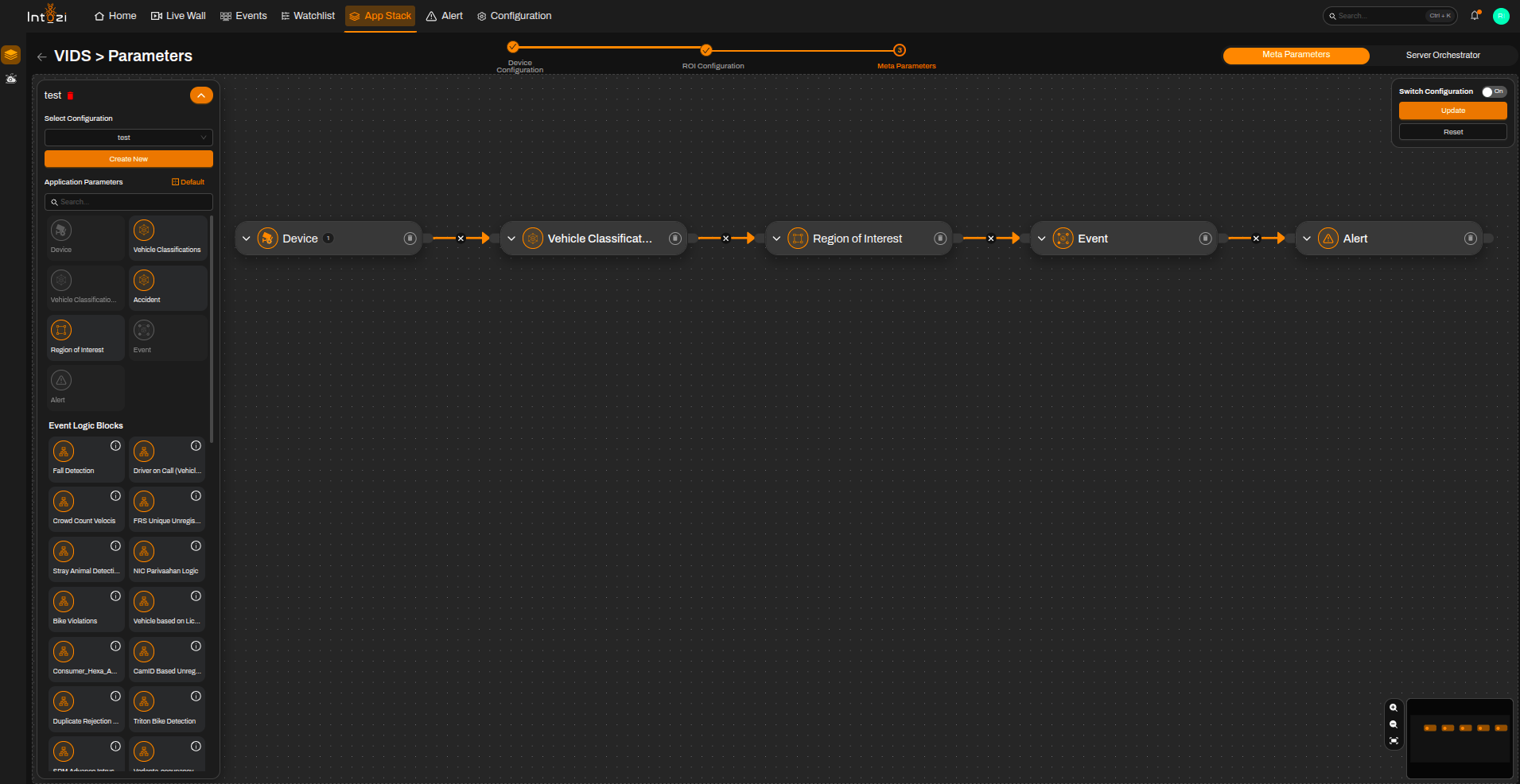Open the Select Configuration dropdown
Image resolution: width=1520 pixels, height=784 pixels.
tap(129, 138)
